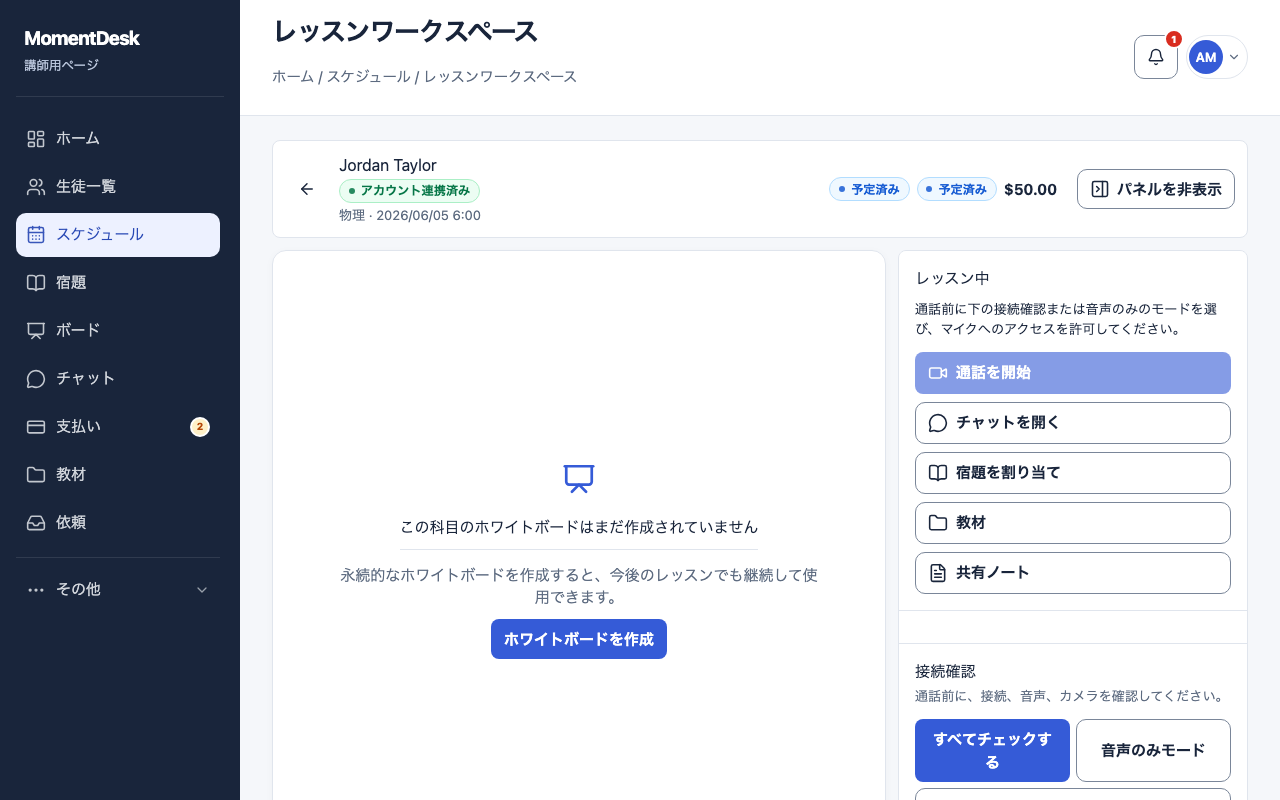Click the その他 three-dots icon
This screenshot has width=1280, height=800.
click(36, 590)
